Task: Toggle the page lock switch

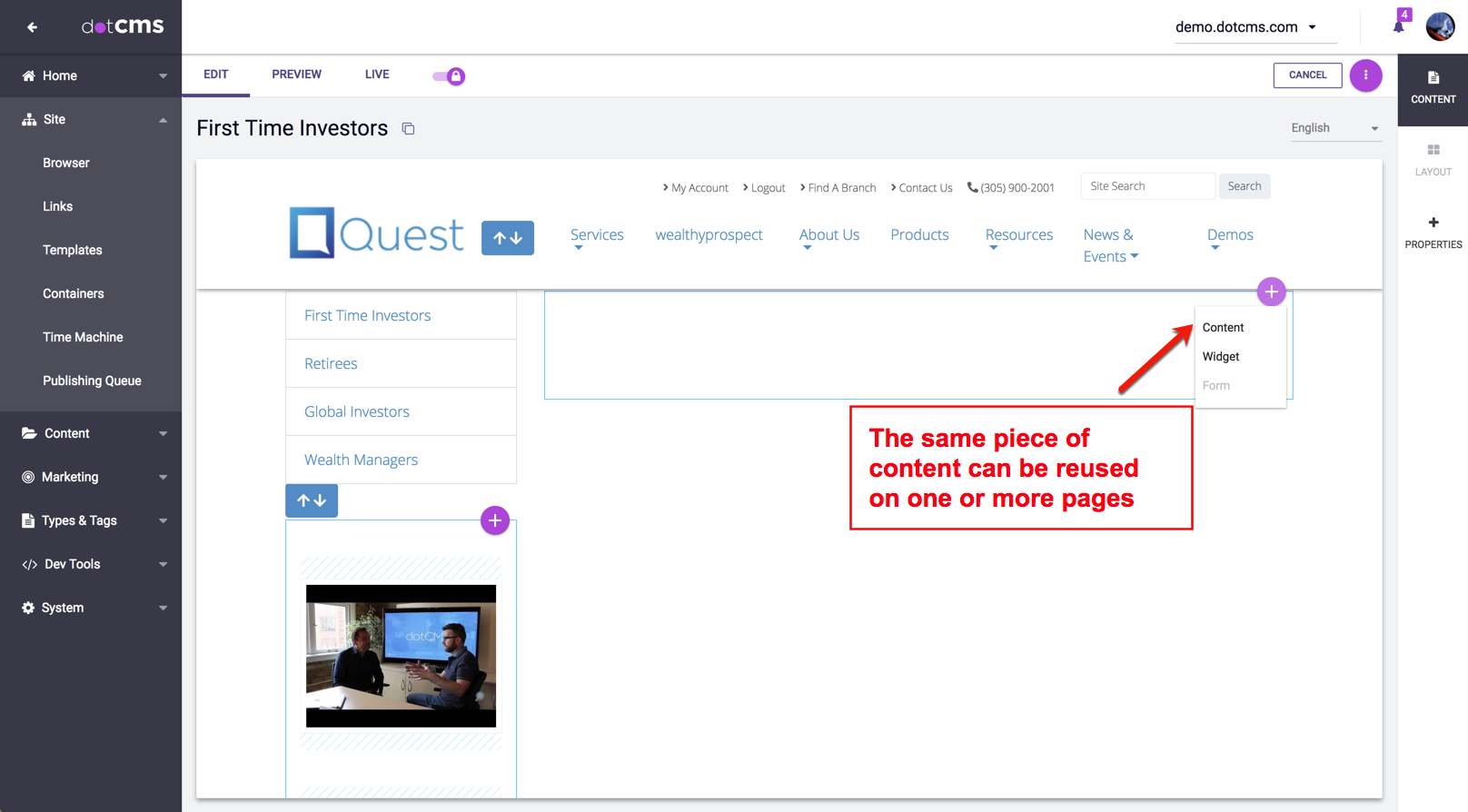Action: pyautogui.click(x=449, y=76)
